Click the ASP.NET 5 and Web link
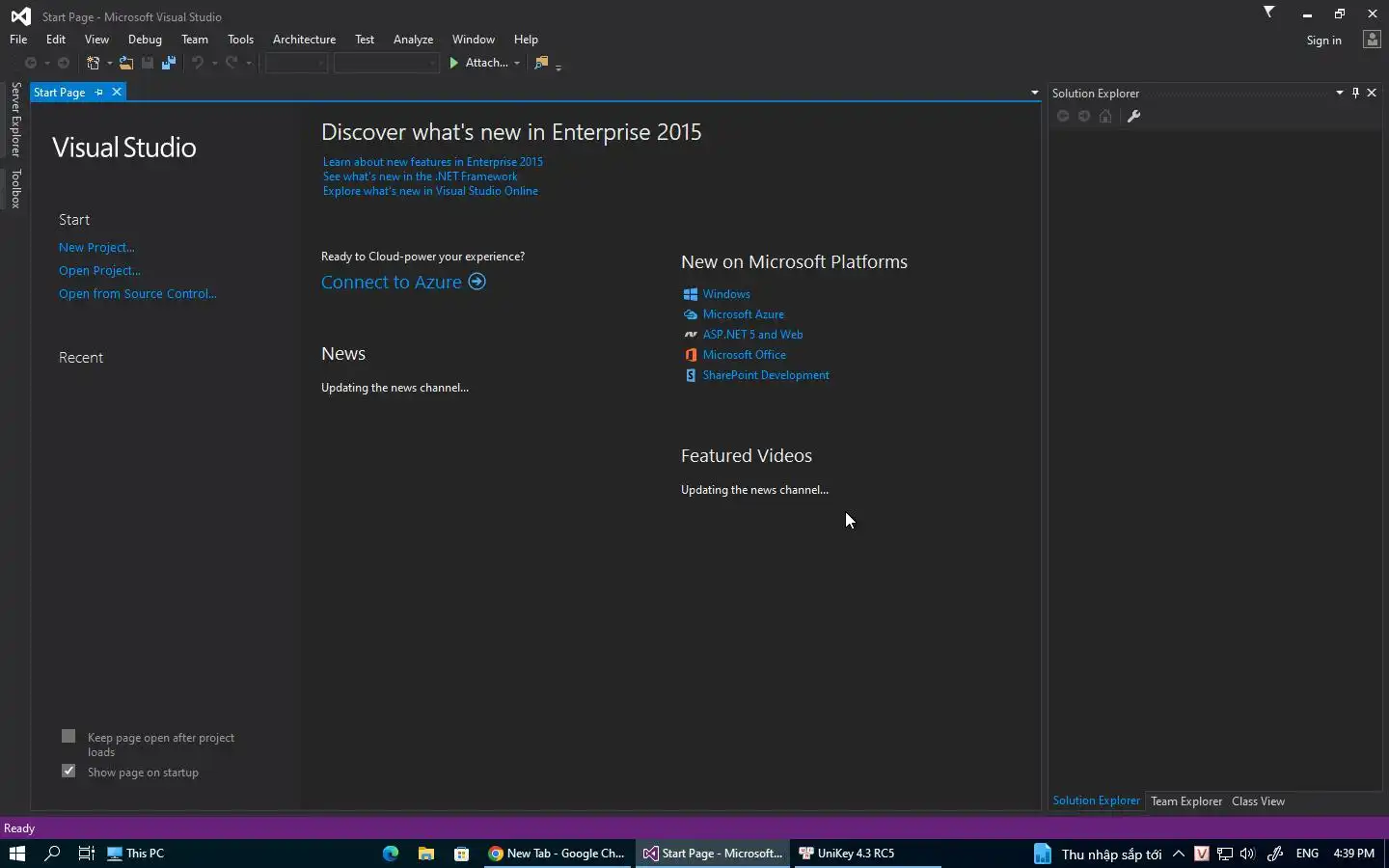Screen dimensions: 1389x868 click(x=753, y=335)
